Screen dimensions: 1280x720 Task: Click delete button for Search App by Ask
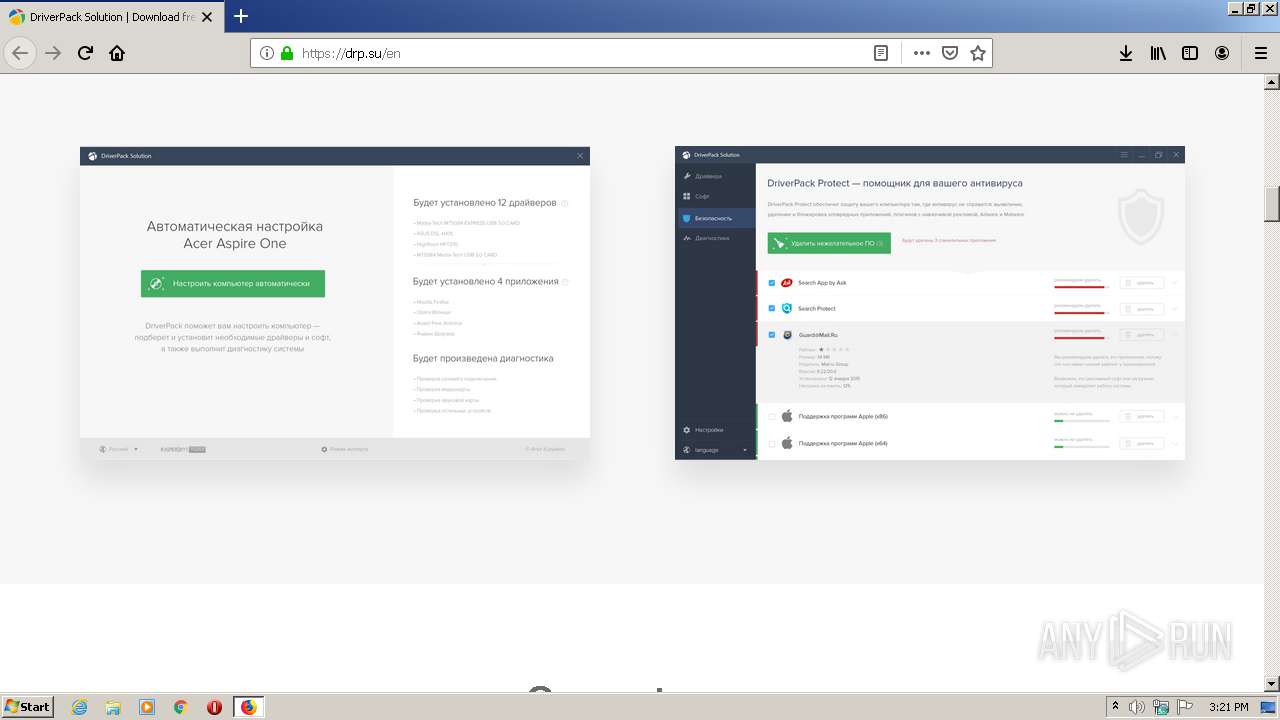click(1141, 283)
